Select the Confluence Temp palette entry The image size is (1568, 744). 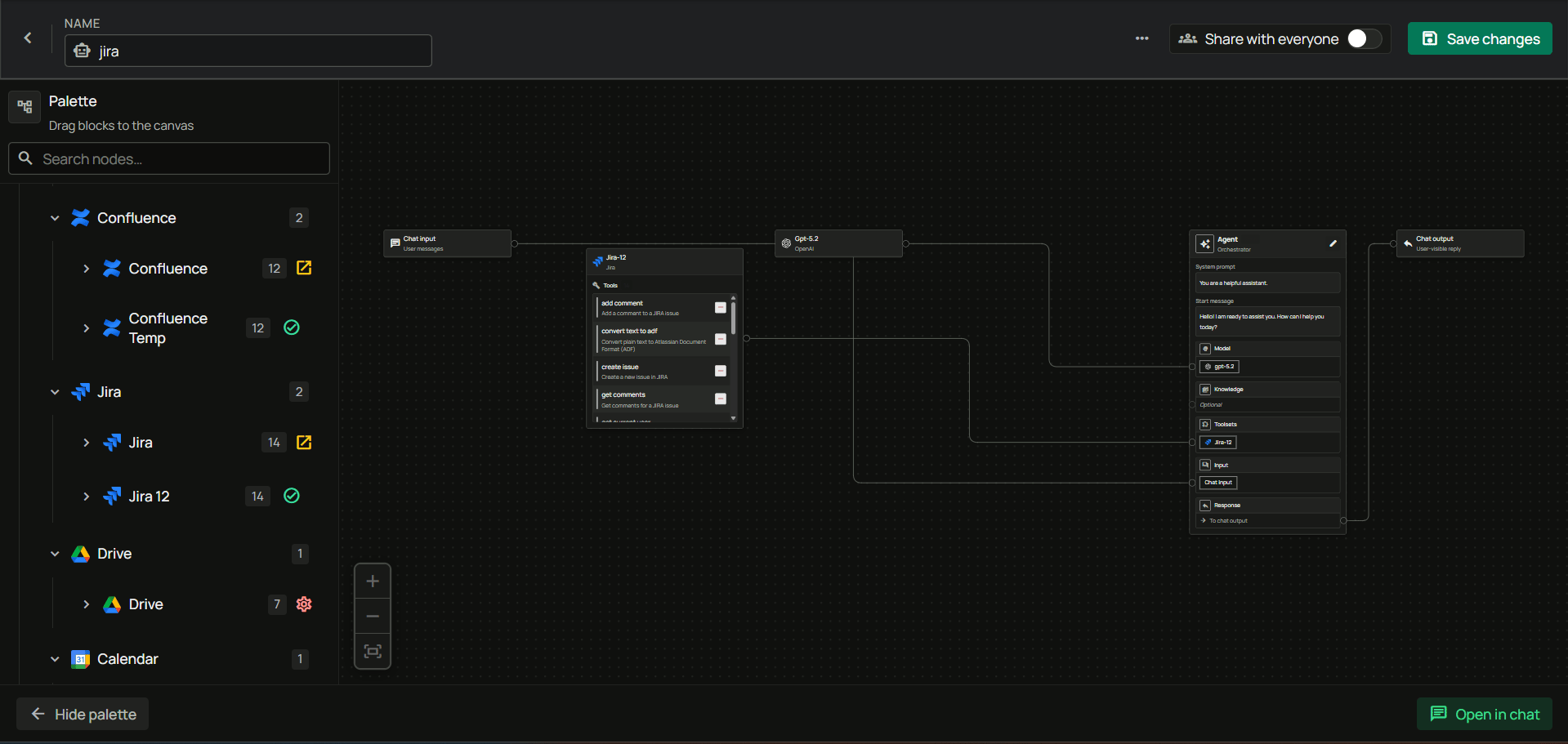[x=168, y=328]
